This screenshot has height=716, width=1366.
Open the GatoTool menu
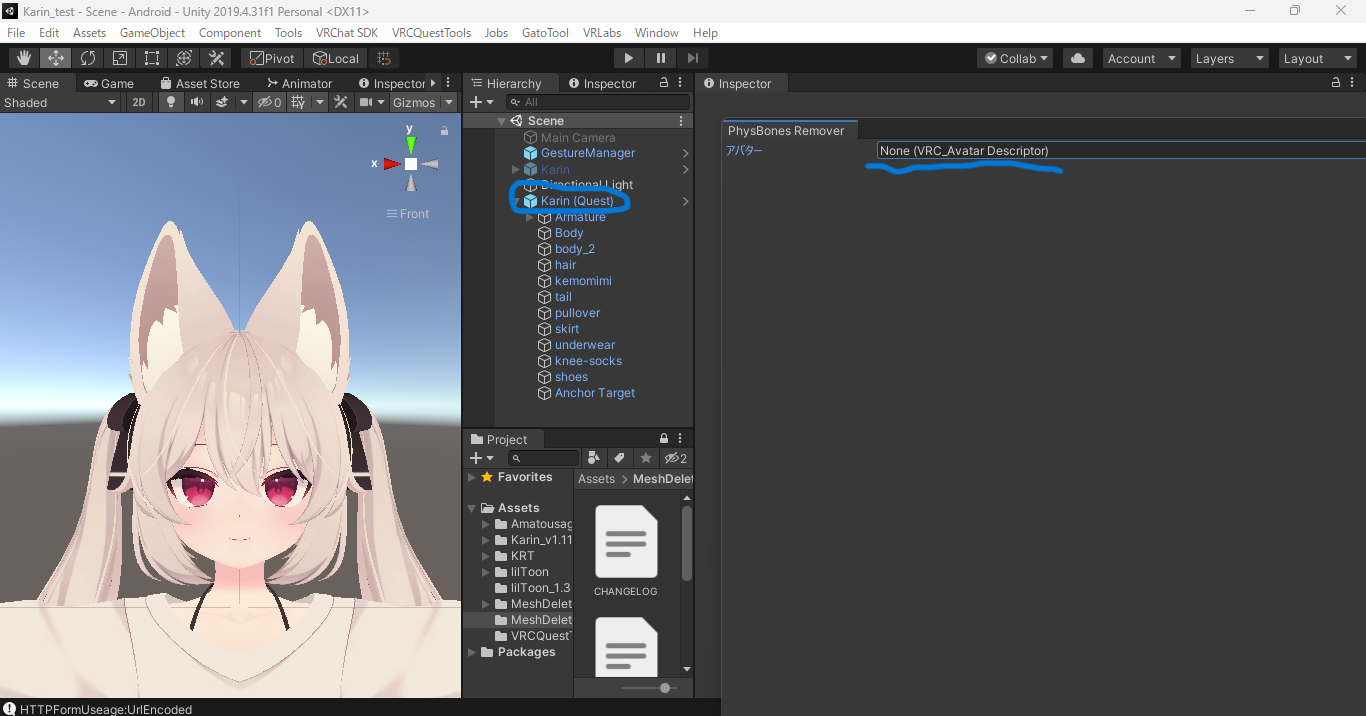545,32
